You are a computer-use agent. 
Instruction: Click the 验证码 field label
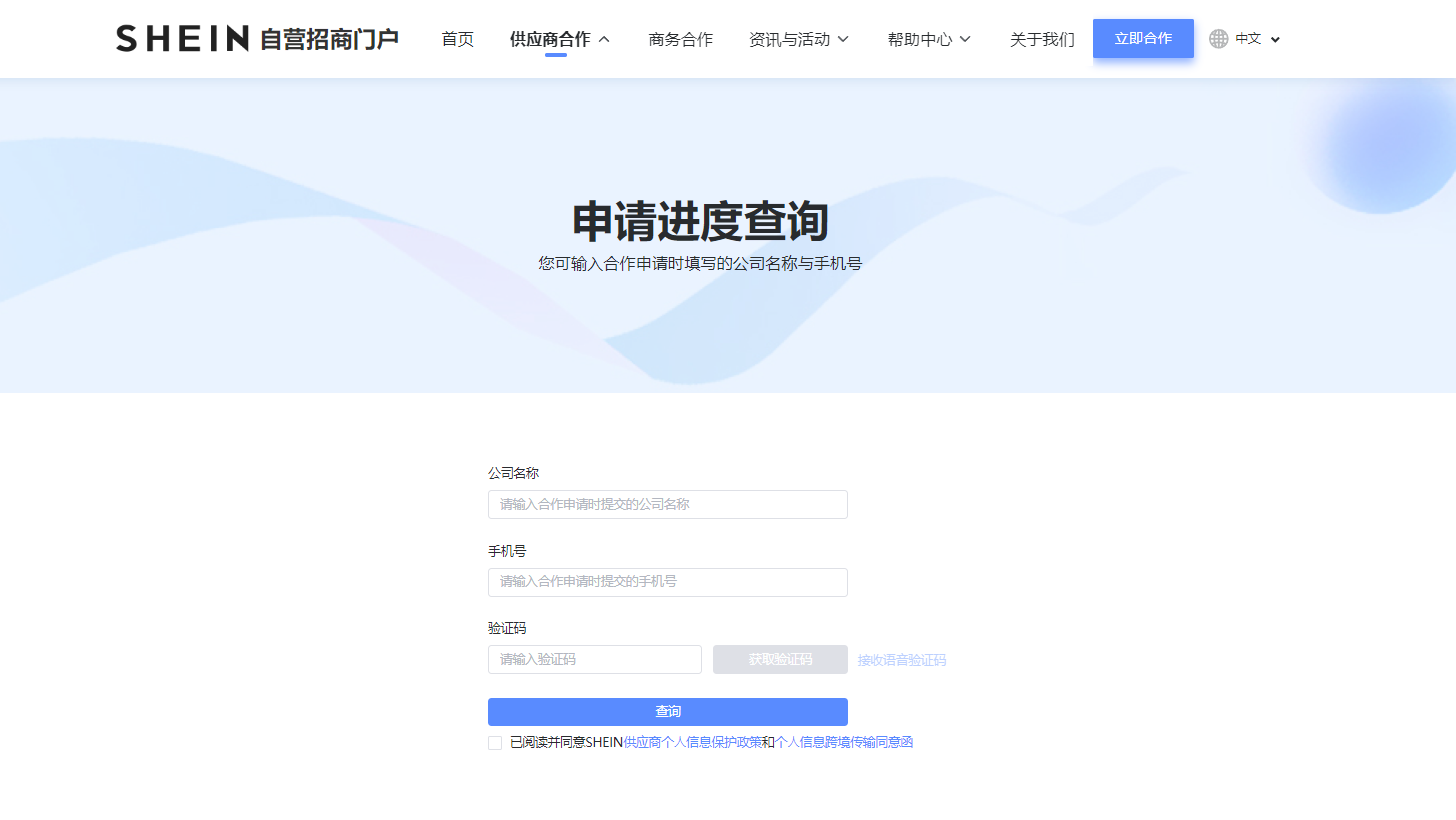coord(507,628)
